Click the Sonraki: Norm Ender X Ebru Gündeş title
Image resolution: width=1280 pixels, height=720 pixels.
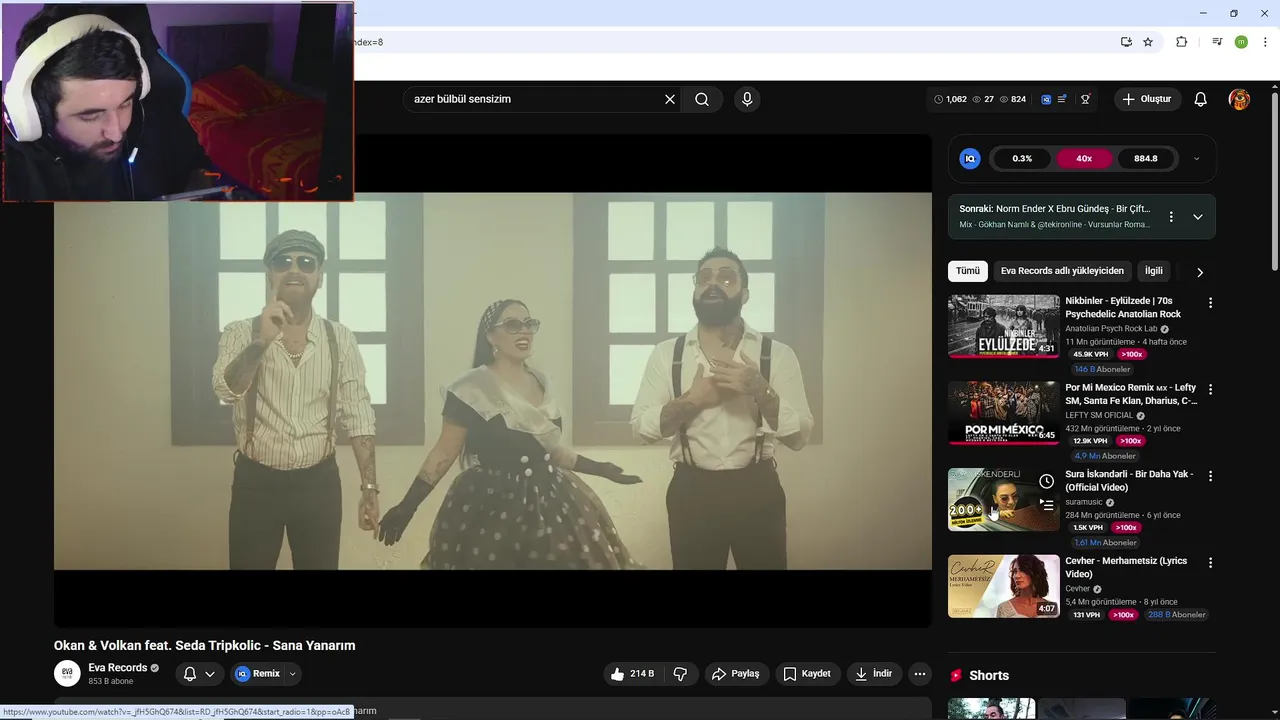coord(1054,209)
